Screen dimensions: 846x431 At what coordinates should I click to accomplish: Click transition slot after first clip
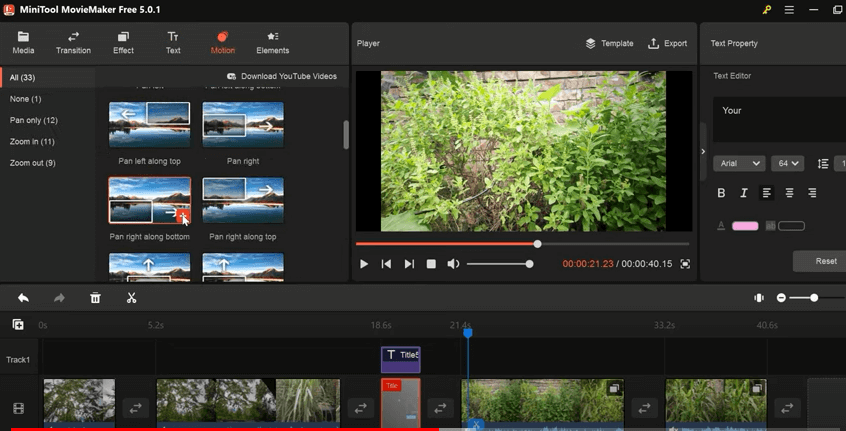[x=135, y=408]
